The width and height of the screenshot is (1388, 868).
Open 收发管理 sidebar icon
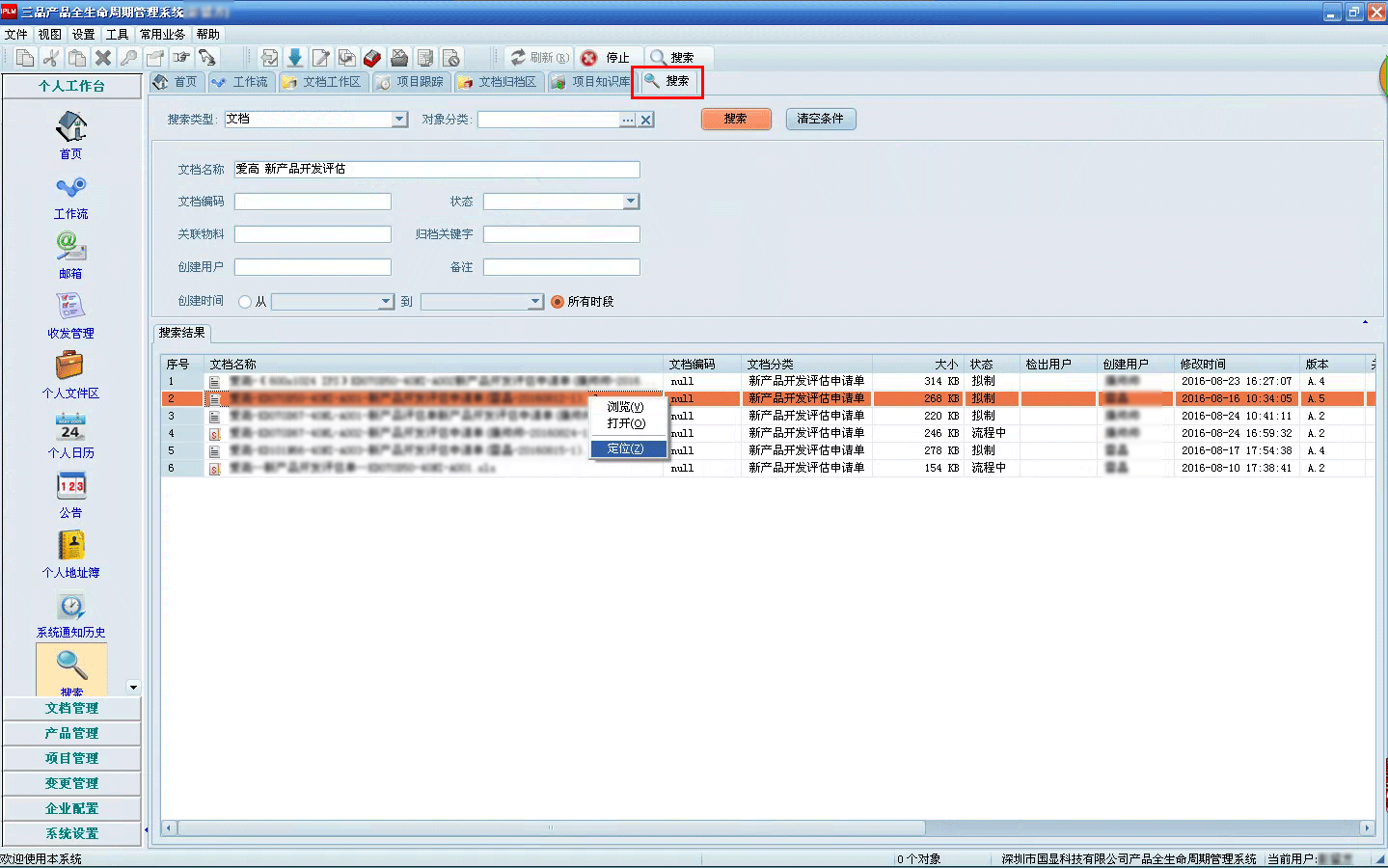(x=70, y=308)
